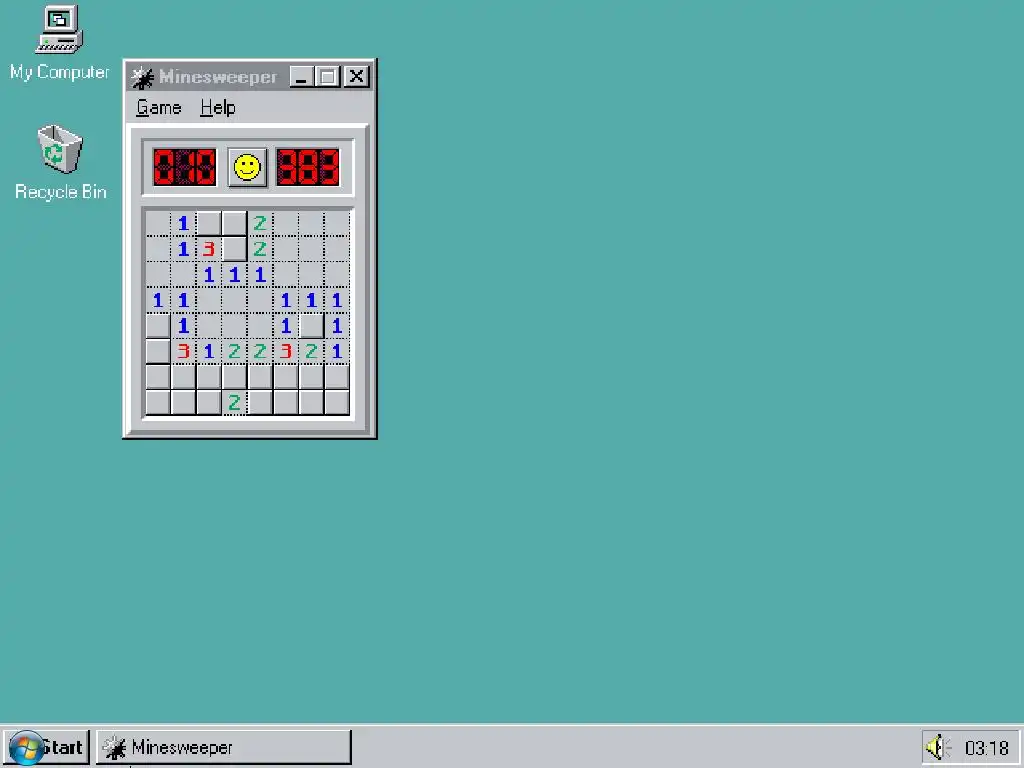Click the leftmost red 3 on the board
1024x768 pixels.
[184, 351]
